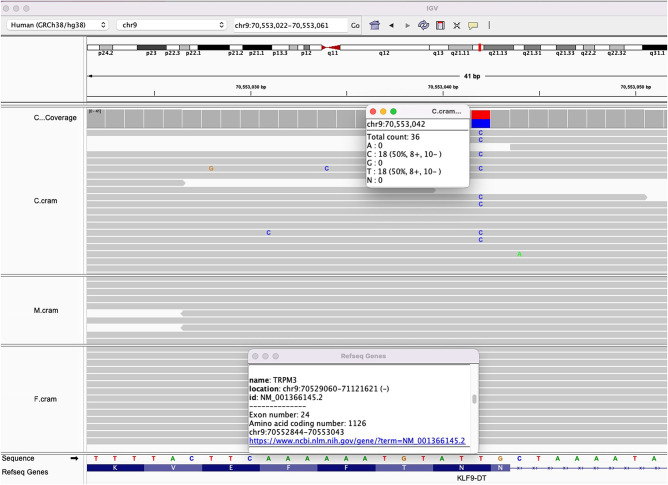
Task: Open the NCBI gene link for NM_001366145.2
Action: pos(357,440)
